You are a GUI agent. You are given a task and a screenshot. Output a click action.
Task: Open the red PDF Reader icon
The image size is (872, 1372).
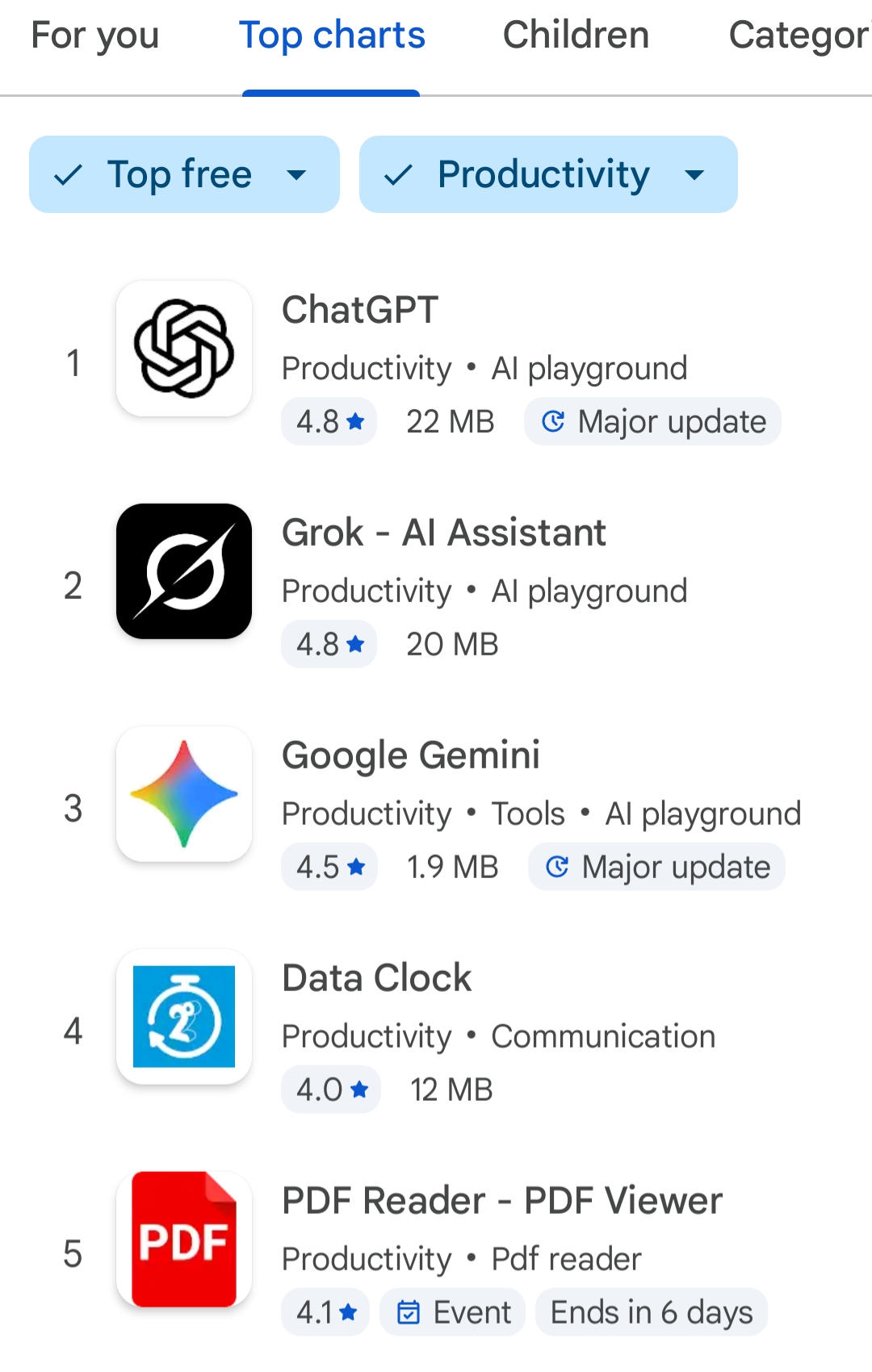pyautogui.click(x=184, y=1240)
